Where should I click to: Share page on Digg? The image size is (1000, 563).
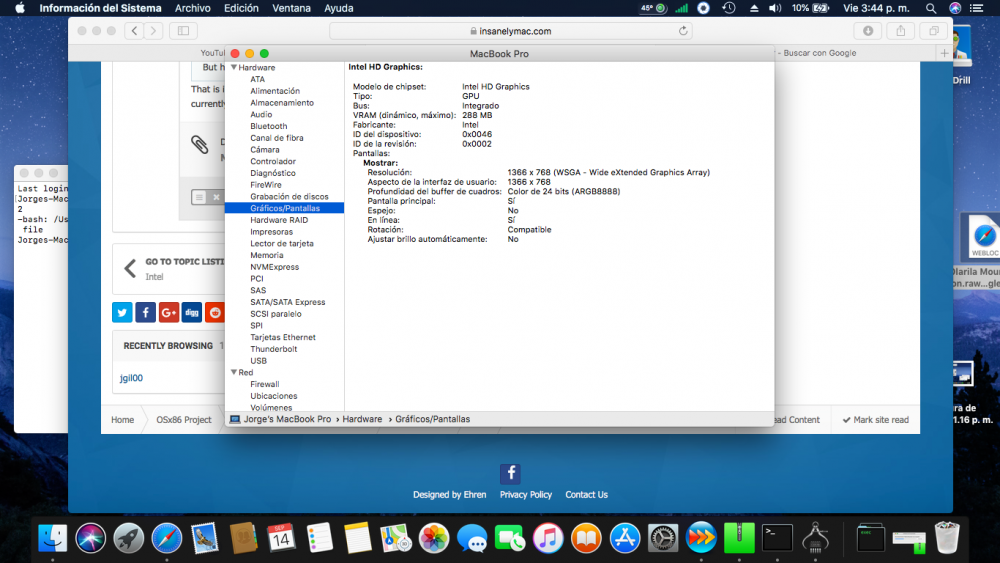click(192, 312)
